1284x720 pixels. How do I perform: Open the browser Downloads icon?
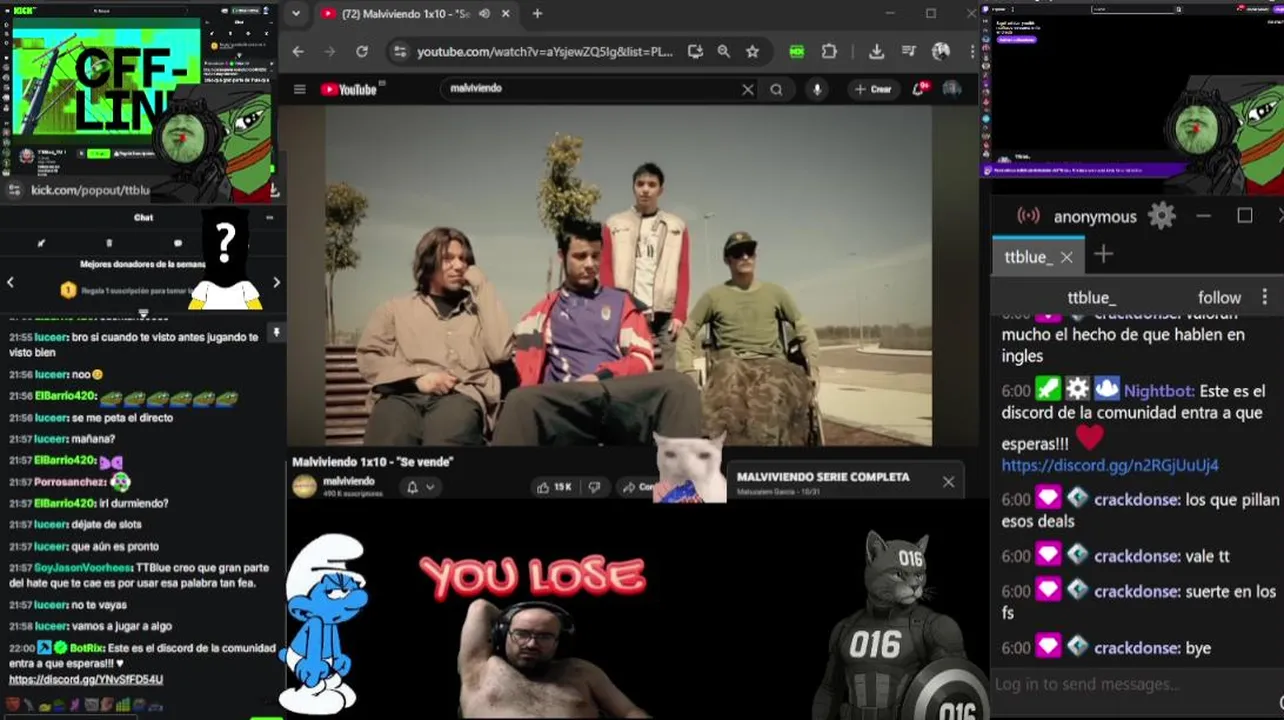point(876,51)
